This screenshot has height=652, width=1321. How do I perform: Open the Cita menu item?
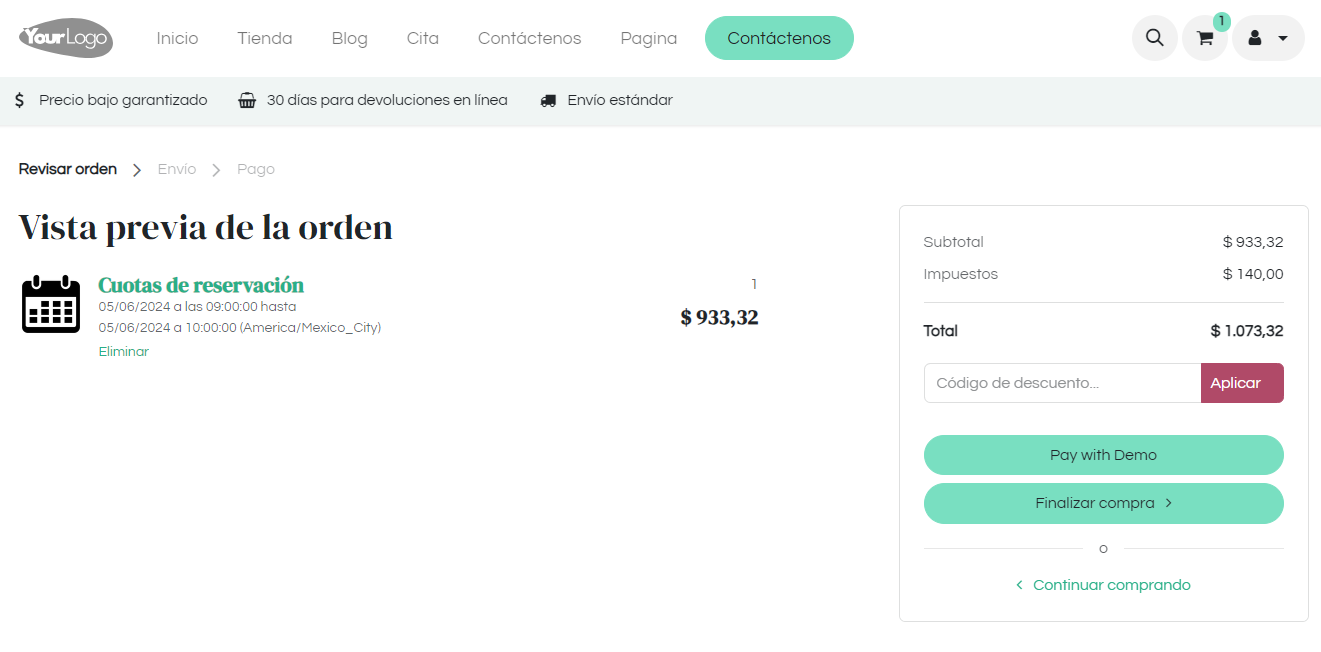pos(423,38)
